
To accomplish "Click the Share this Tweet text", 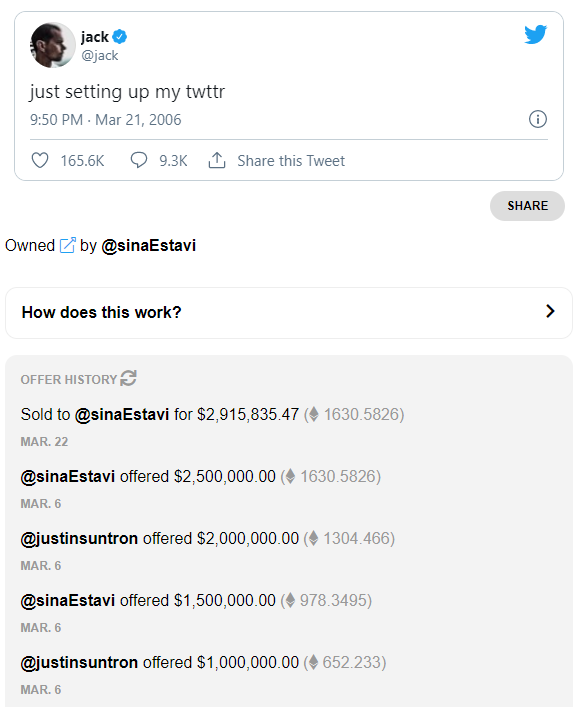I will (x=291, y=161).
